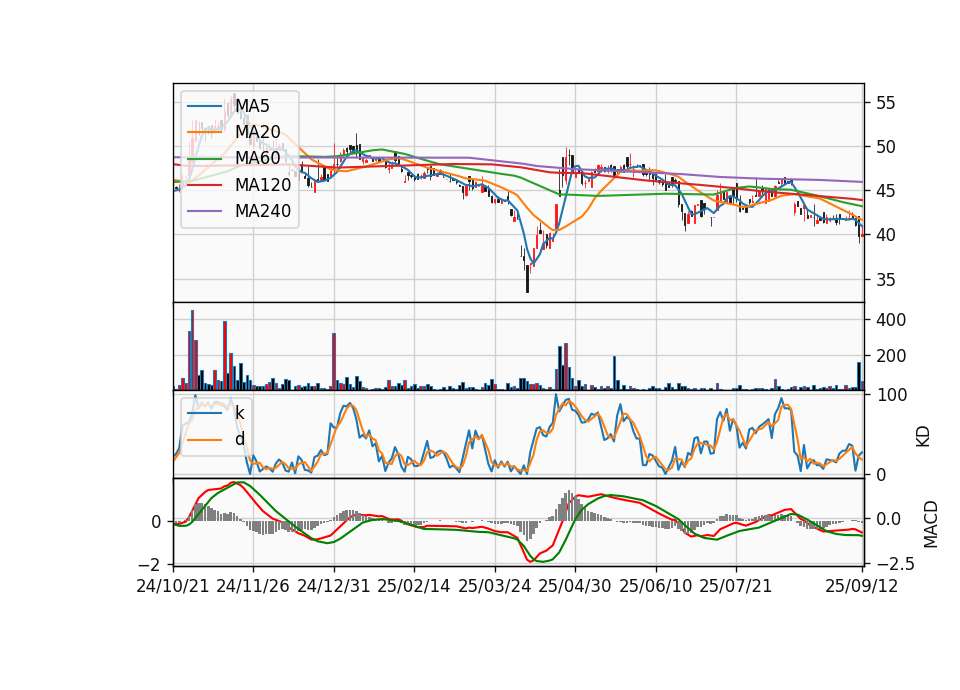The height and width of the screenshot is (690, 960).
Task: Click the MACD axis title
Action: 931,524
